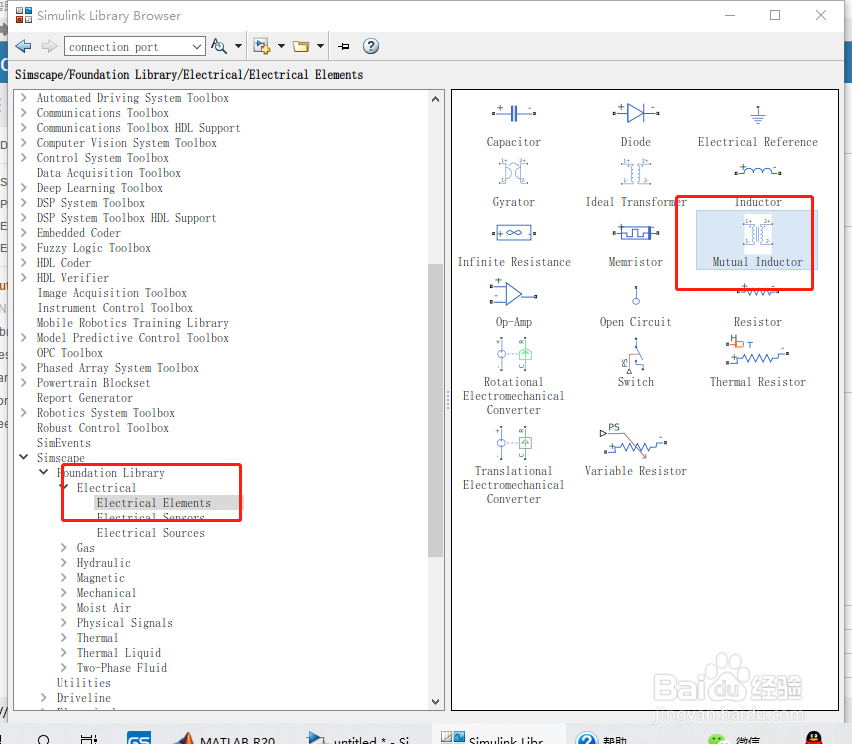Click the tree vertical scrollbar thumb
This screenshot has height=744, width=852.
pyautogui.click(x=435, y=410)
